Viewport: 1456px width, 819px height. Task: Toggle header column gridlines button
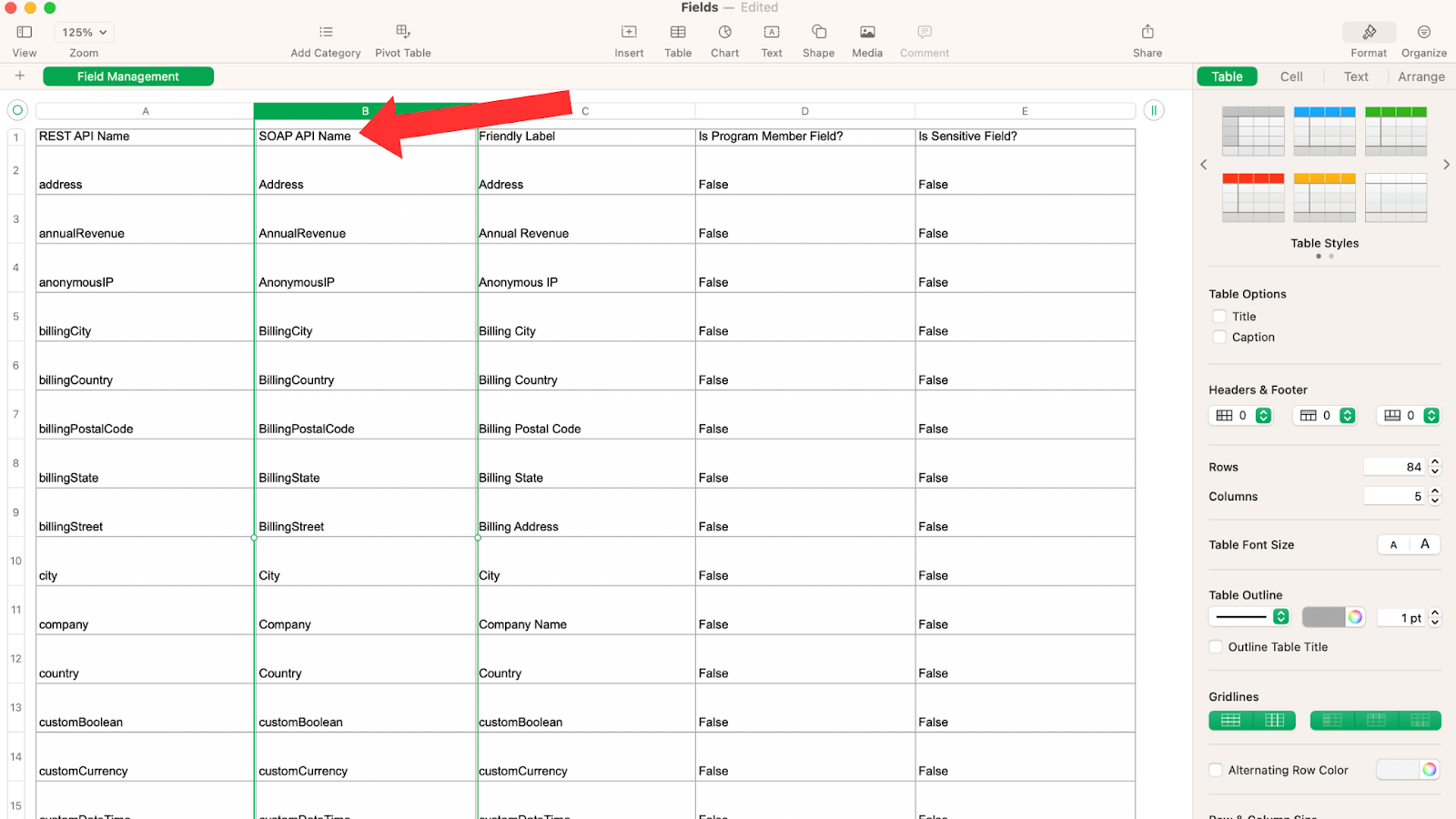tap(1332, 721)
